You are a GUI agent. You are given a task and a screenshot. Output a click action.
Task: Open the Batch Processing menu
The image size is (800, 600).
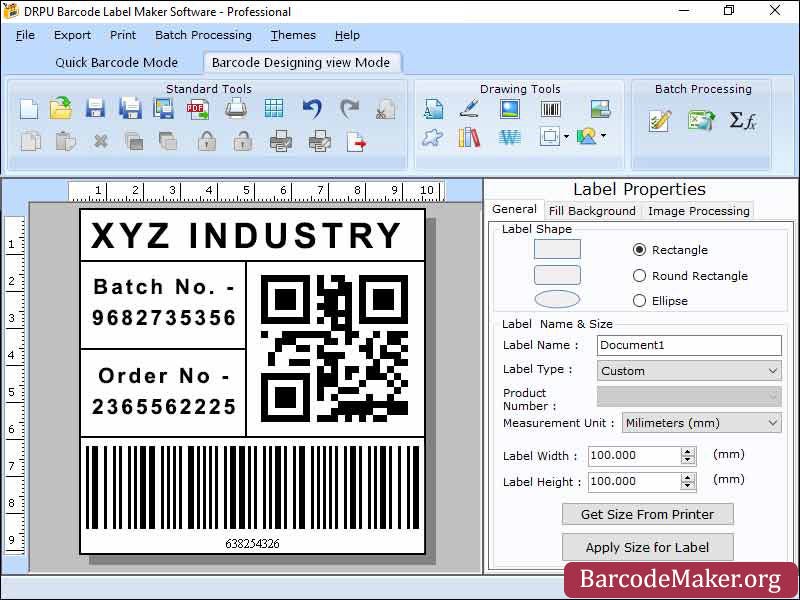point(203,35)
